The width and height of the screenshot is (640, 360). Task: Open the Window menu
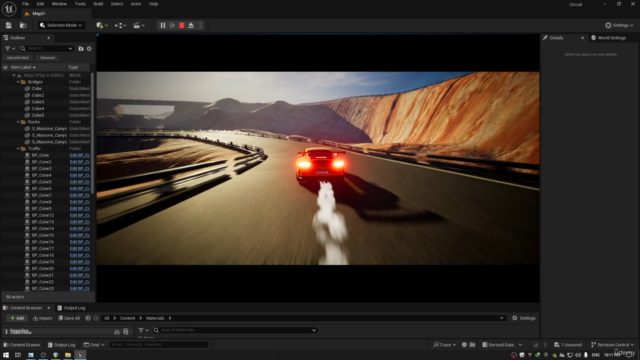click(59, 4)
